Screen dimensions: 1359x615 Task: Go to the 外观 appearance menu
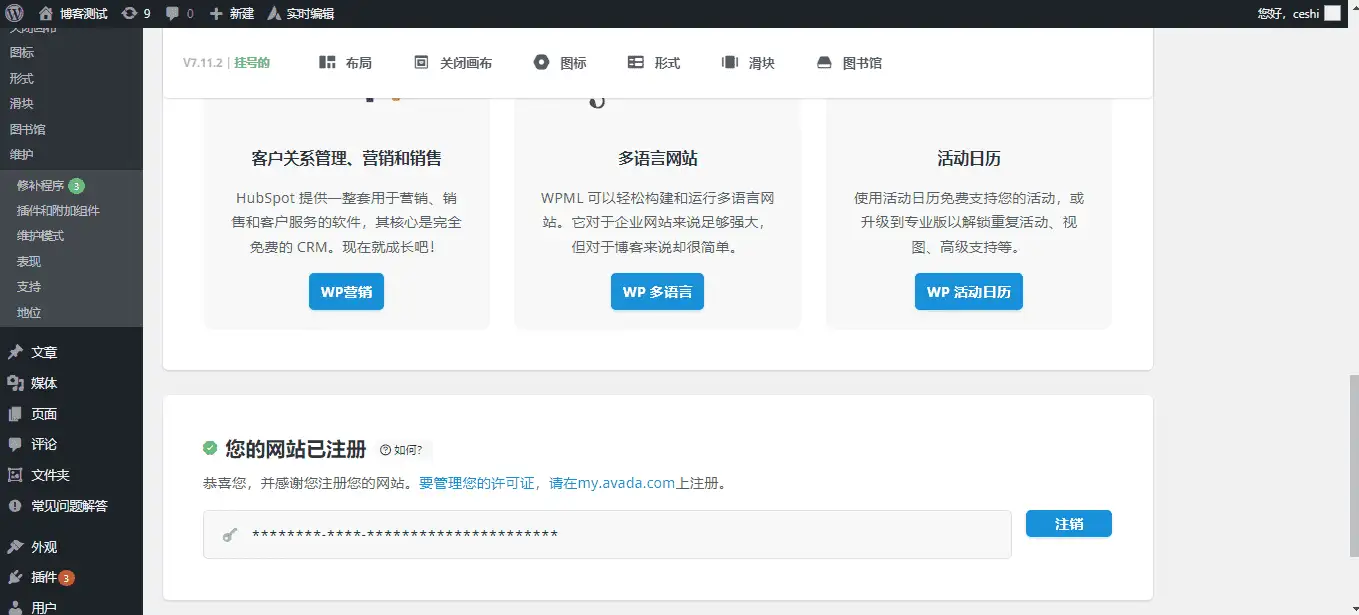coord(43,547)
